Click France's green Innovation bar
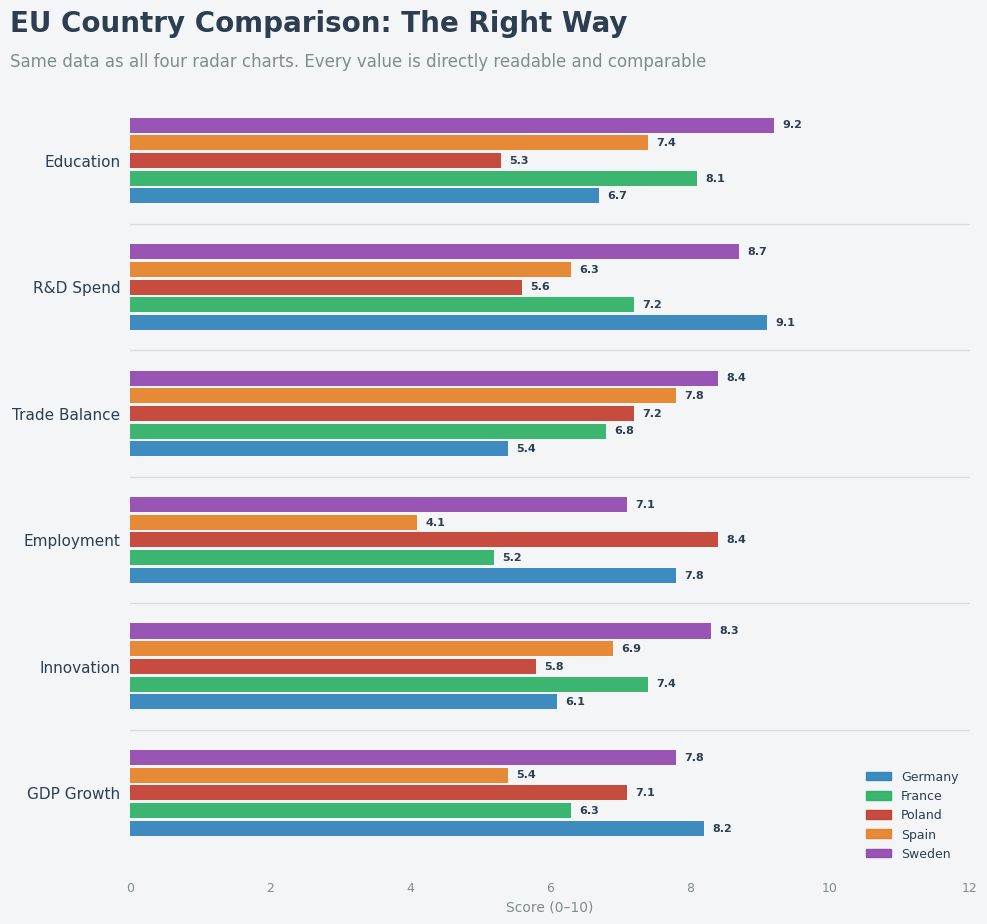Screen dimensions: 987x924 (388, 685)
